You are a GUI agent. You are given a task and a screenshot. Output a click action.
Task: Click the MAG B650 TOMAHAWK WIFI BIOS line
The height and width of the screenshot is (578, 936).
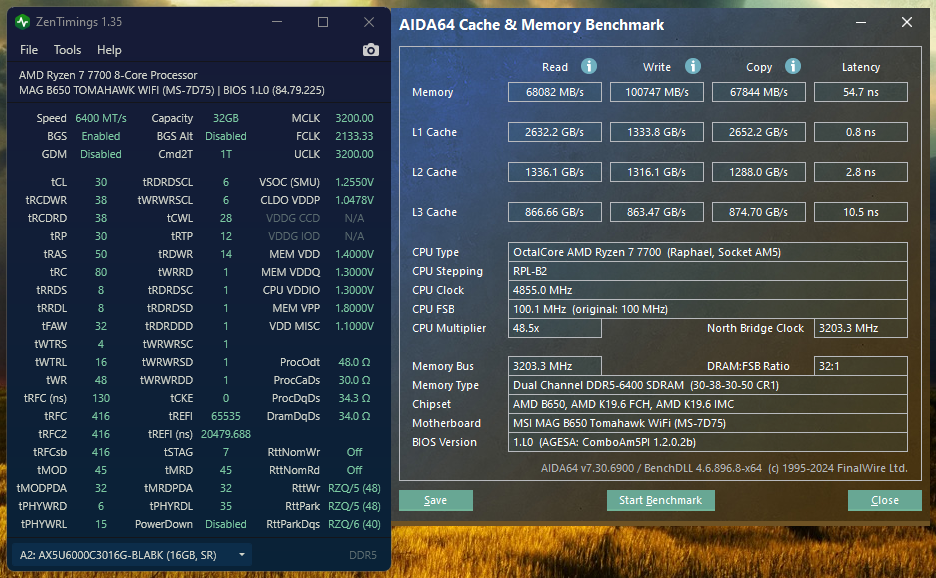(172, 90)
